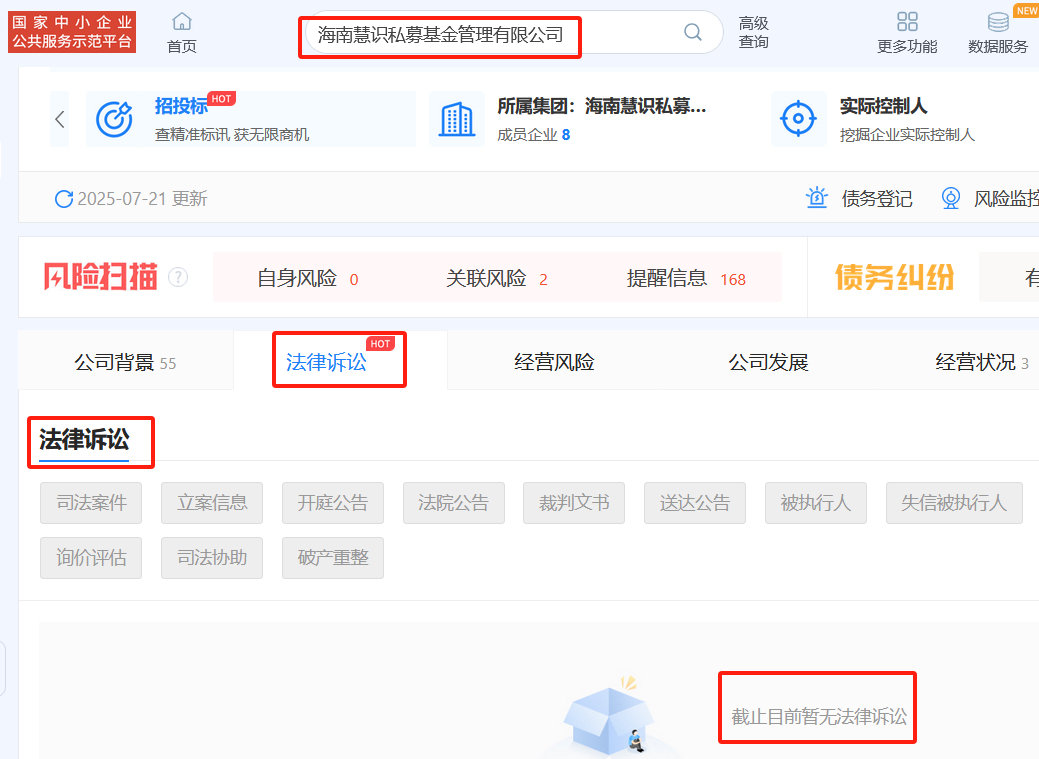Image resolution: width=1039 pixels, height=759 pixels.
Task: Click the platform logo 国家中小企业
Action: click(x=72, y=32)
